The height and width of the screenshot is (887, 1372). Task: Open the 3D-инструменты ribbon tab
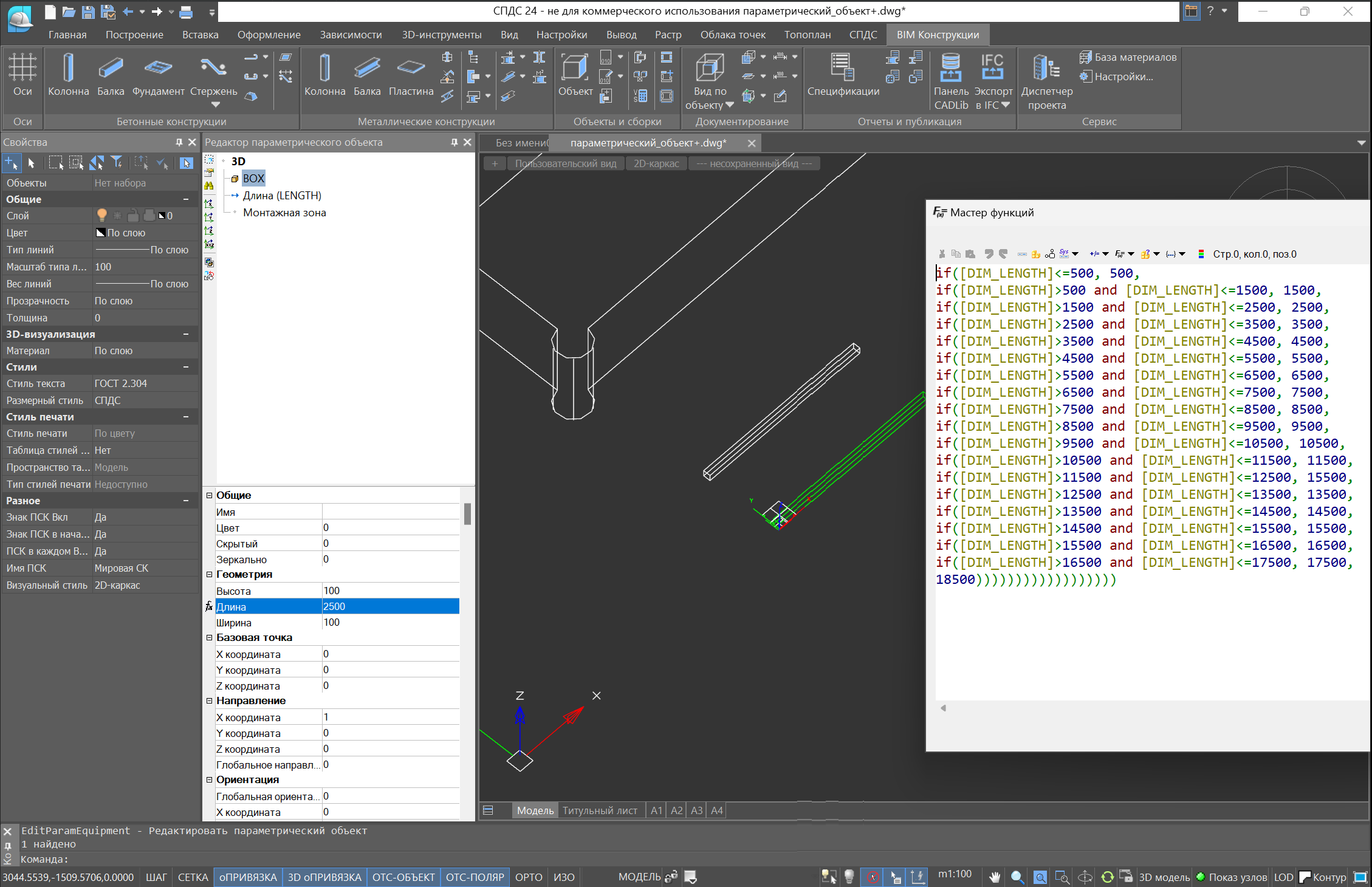tap(442, 35)
